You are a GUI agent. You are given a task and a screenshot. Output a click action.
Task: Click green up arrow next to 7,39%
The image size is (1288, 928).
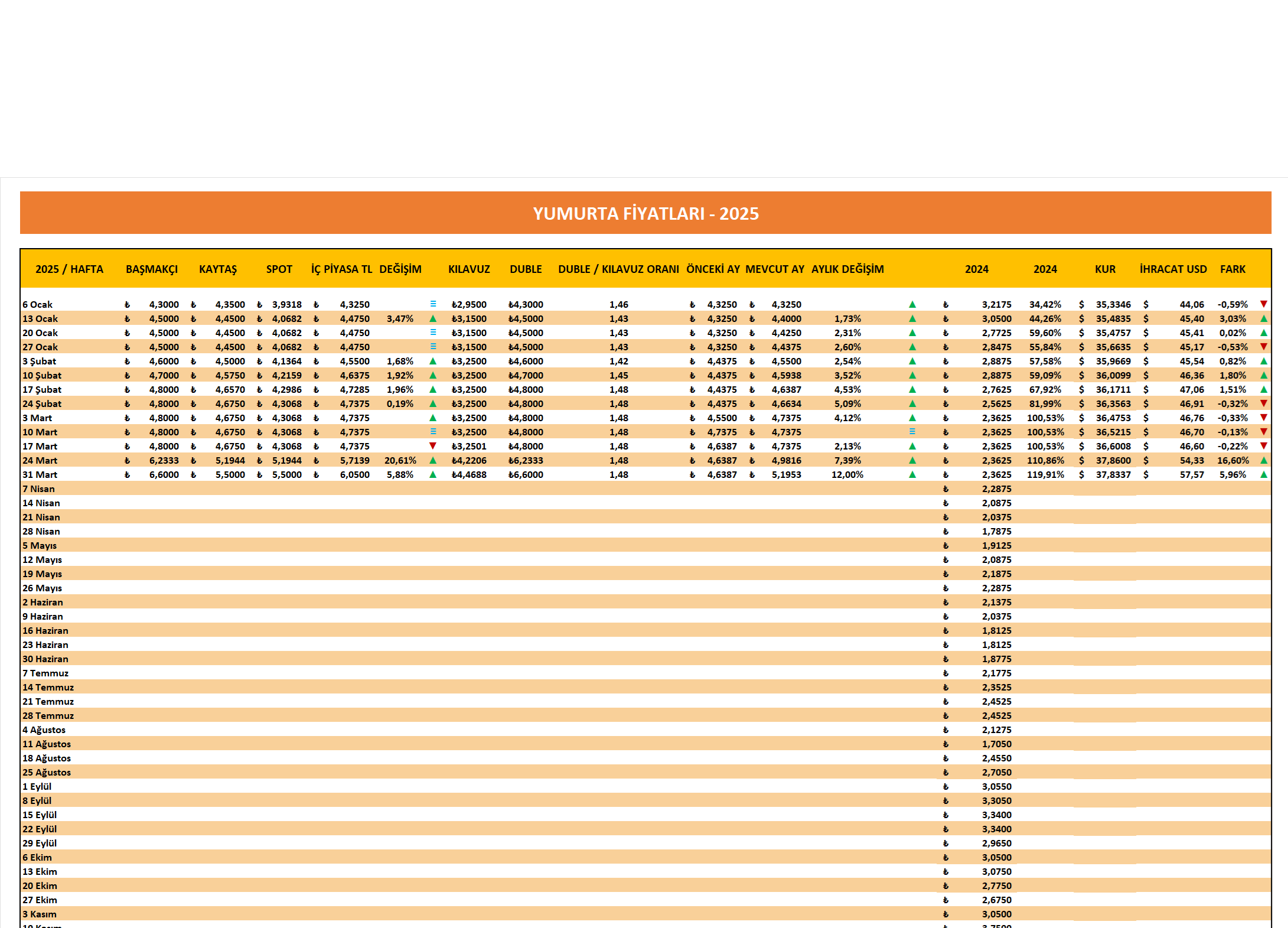[912, 460]
